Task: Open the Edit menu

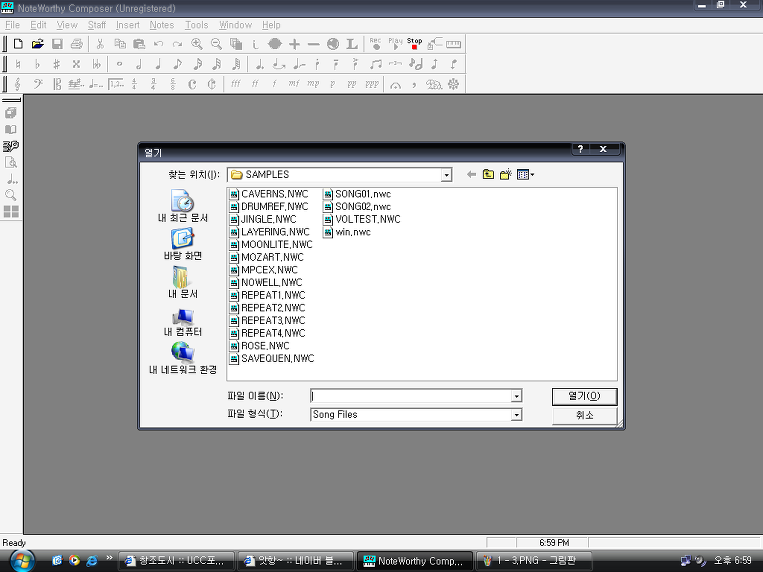Action: 38,25
